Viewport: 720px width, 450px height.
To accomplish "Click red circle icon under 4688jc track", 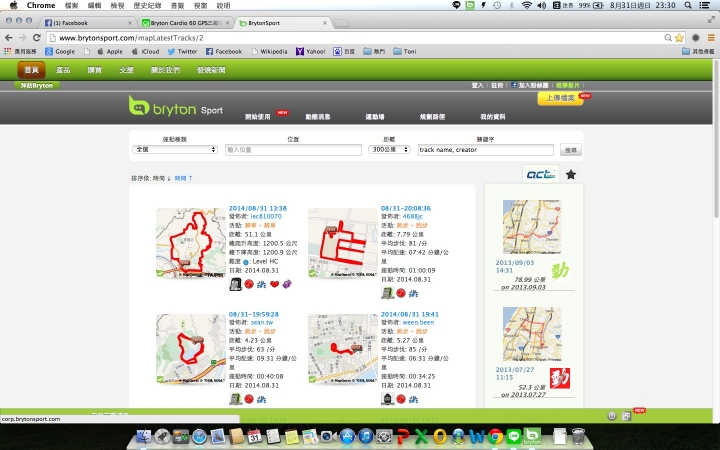I will coord(401,293).
